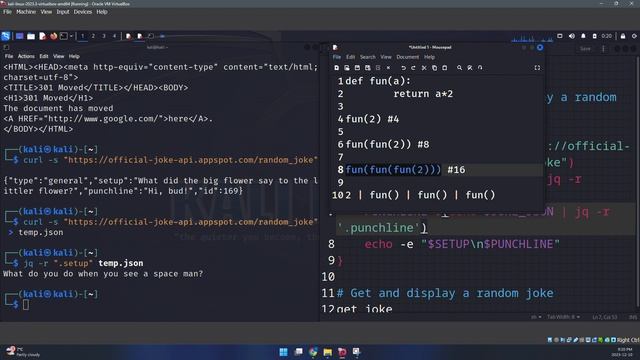Screen dimensions: 640x360
Task: Open terminal Help menu
Action: pos(74,56)
